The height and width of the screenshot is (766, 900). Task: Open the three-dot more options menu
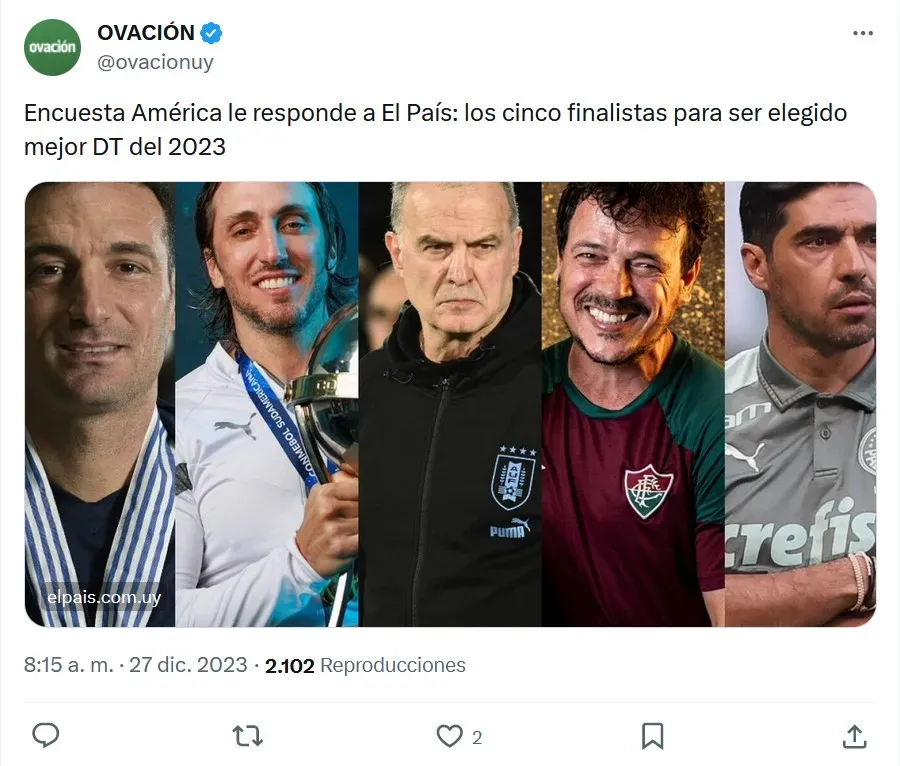[x=863, y=33]
